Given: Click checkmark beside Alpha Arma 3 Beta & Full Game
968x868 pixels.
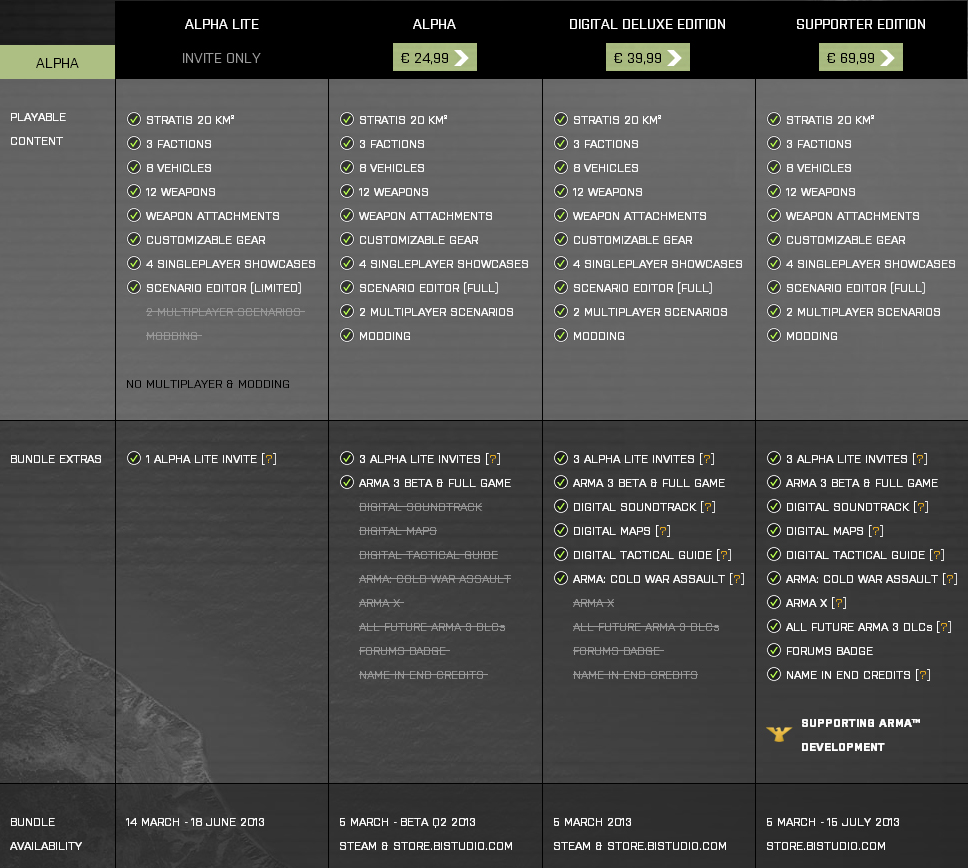Looking at the screenshot, I should click(x=347, y=482).
